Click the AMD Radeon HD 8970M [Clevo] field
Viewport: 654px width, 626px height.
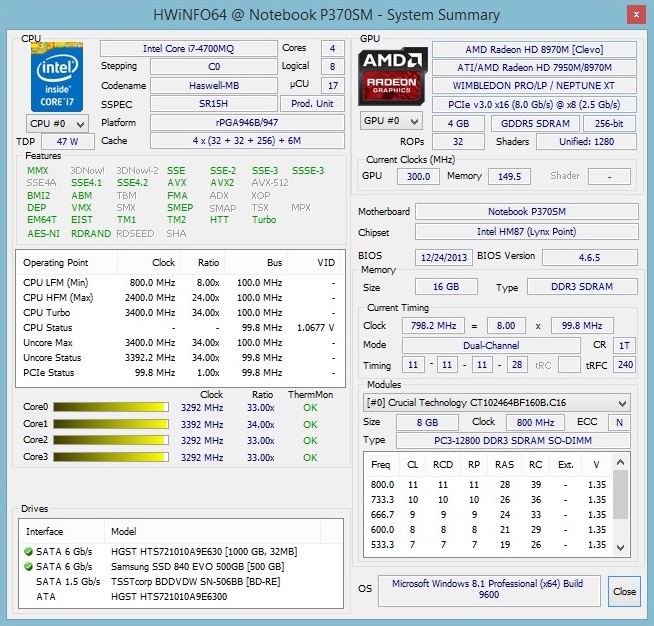point(534,50)
